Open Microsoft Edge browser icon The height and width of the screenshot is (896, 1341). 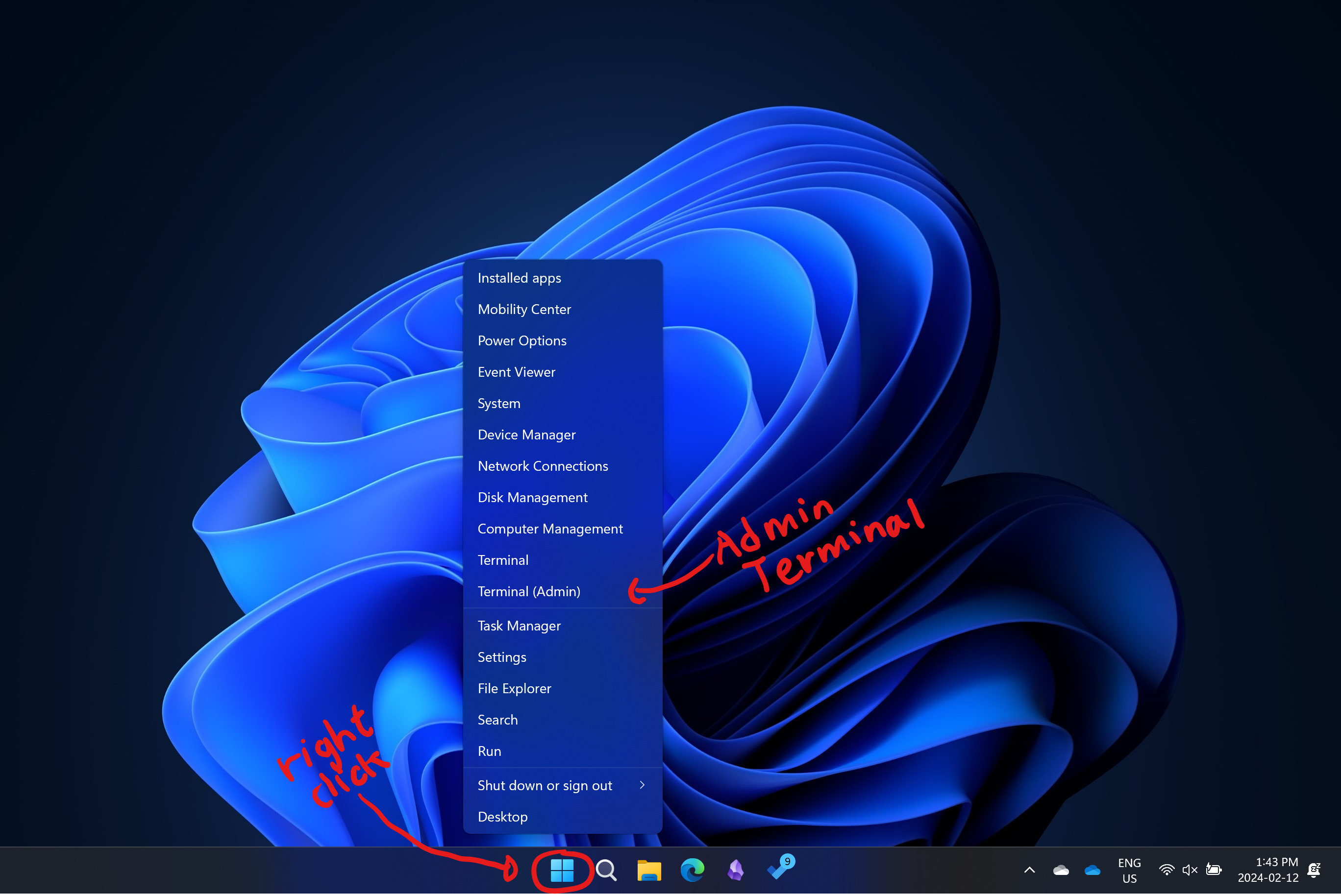point(693,870)
